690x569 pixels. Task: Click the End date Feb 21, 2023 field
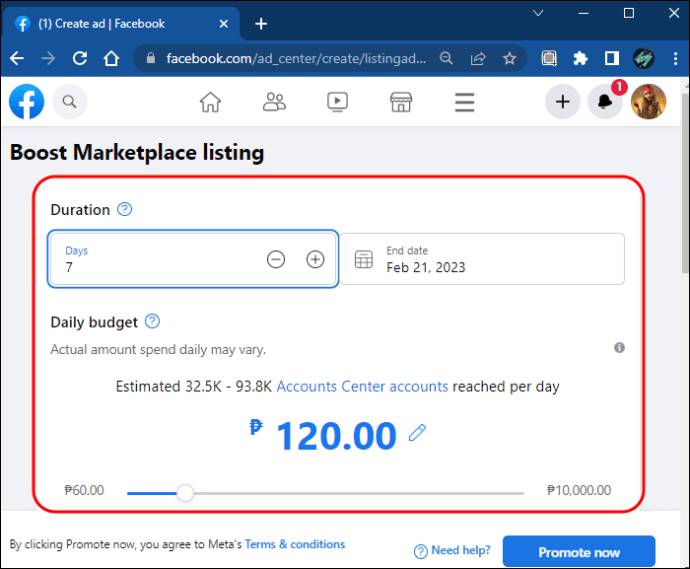(x=482, y=259)
